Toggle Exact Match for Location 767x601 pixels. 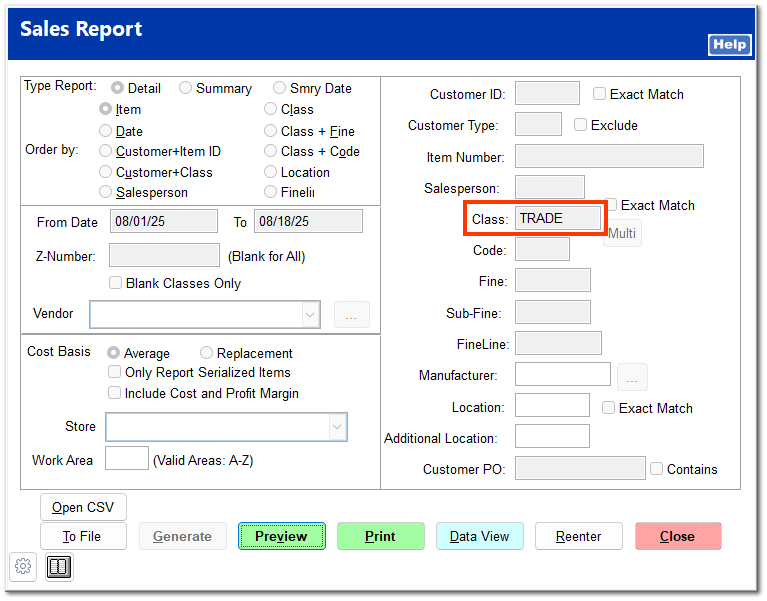(x=608, y=408)
